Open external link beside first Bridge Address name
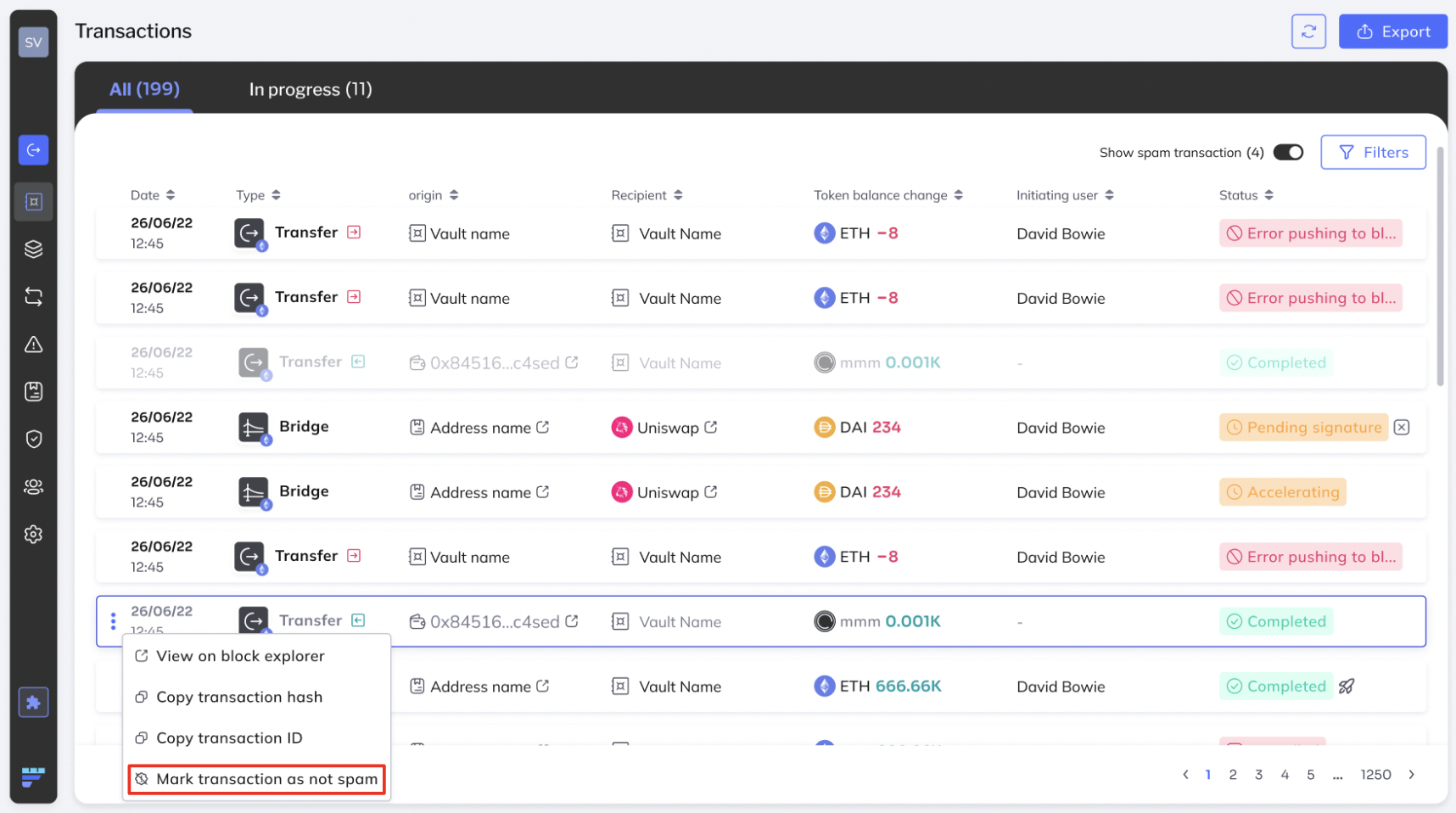Screen dimensions: 1456x813 [543, 427]
